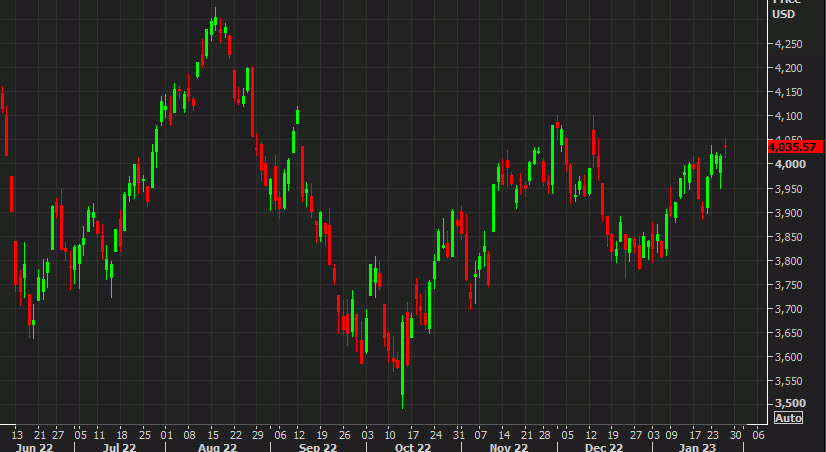
Task: Select the Oct 22 month label
Action: pos(412,447)
